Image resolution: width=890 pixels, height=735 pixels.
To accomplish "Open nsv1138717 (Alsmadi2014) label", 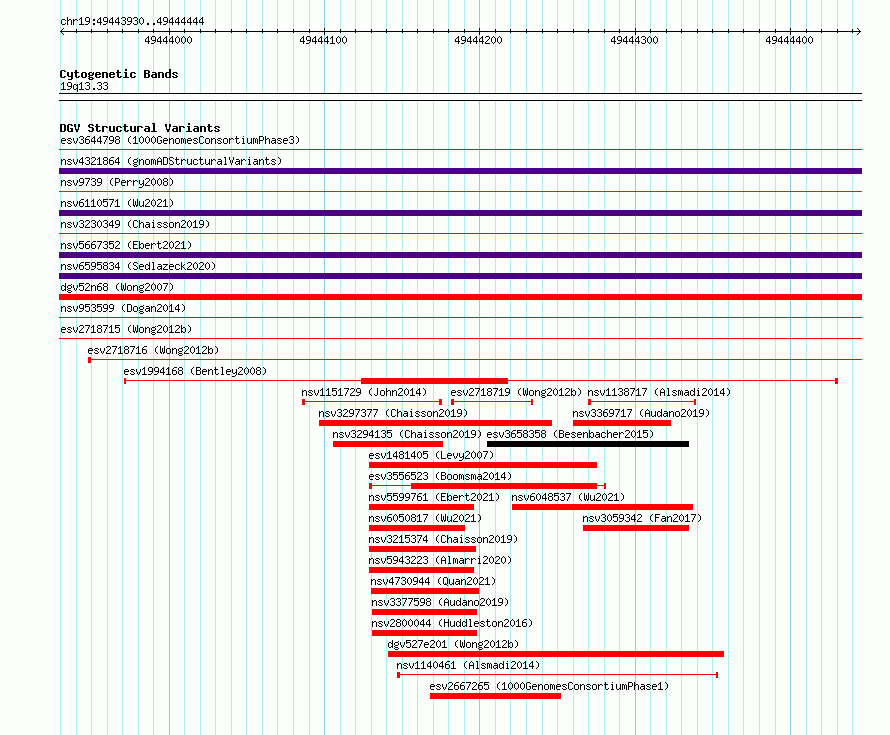I will point(659,392).
